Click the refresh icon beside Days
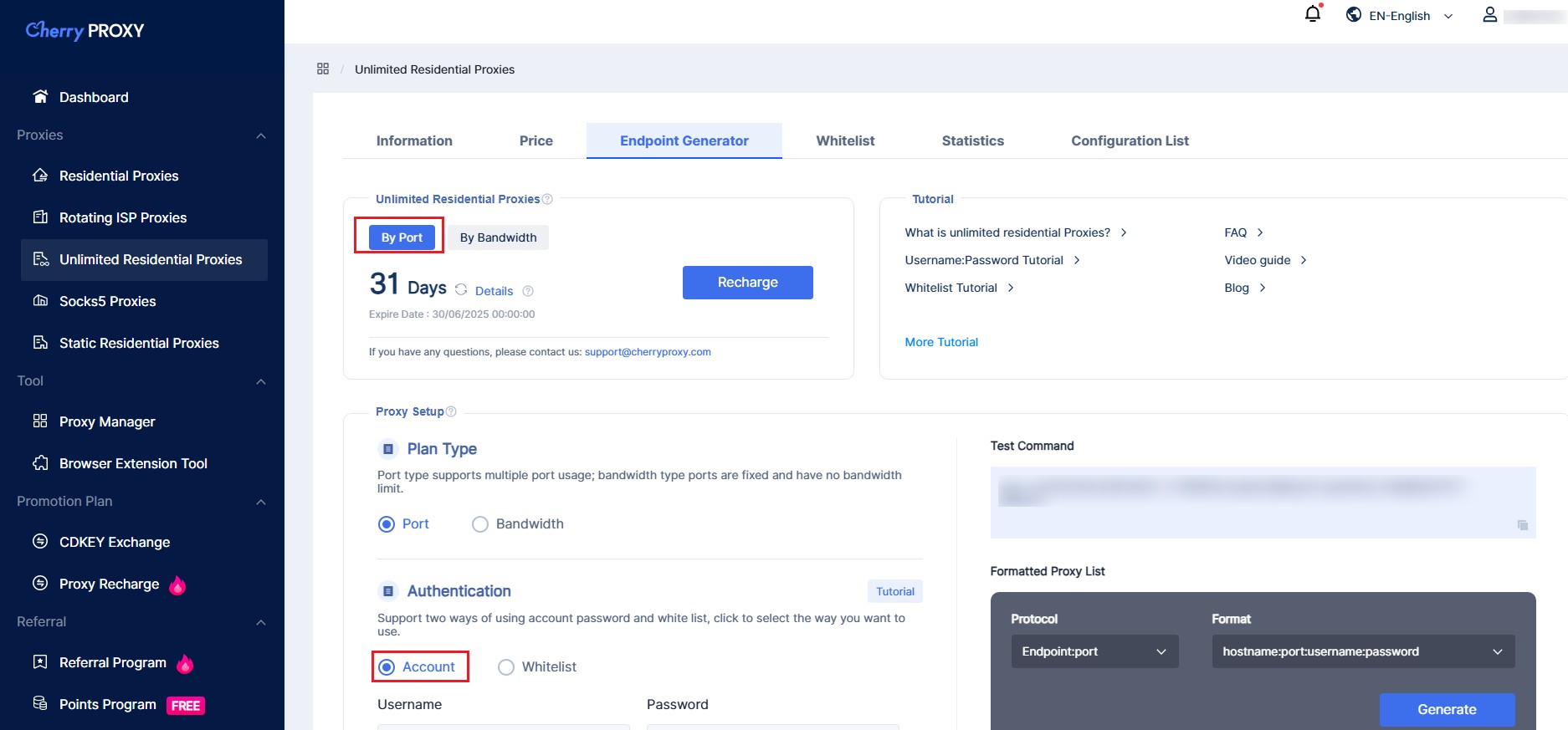 pos(461,289)
